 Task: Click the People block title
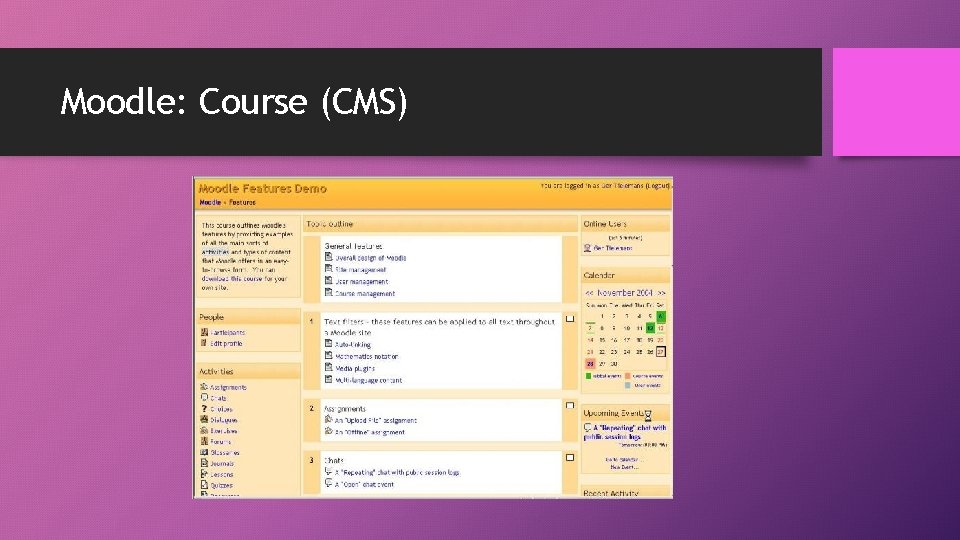coord(211,317)
